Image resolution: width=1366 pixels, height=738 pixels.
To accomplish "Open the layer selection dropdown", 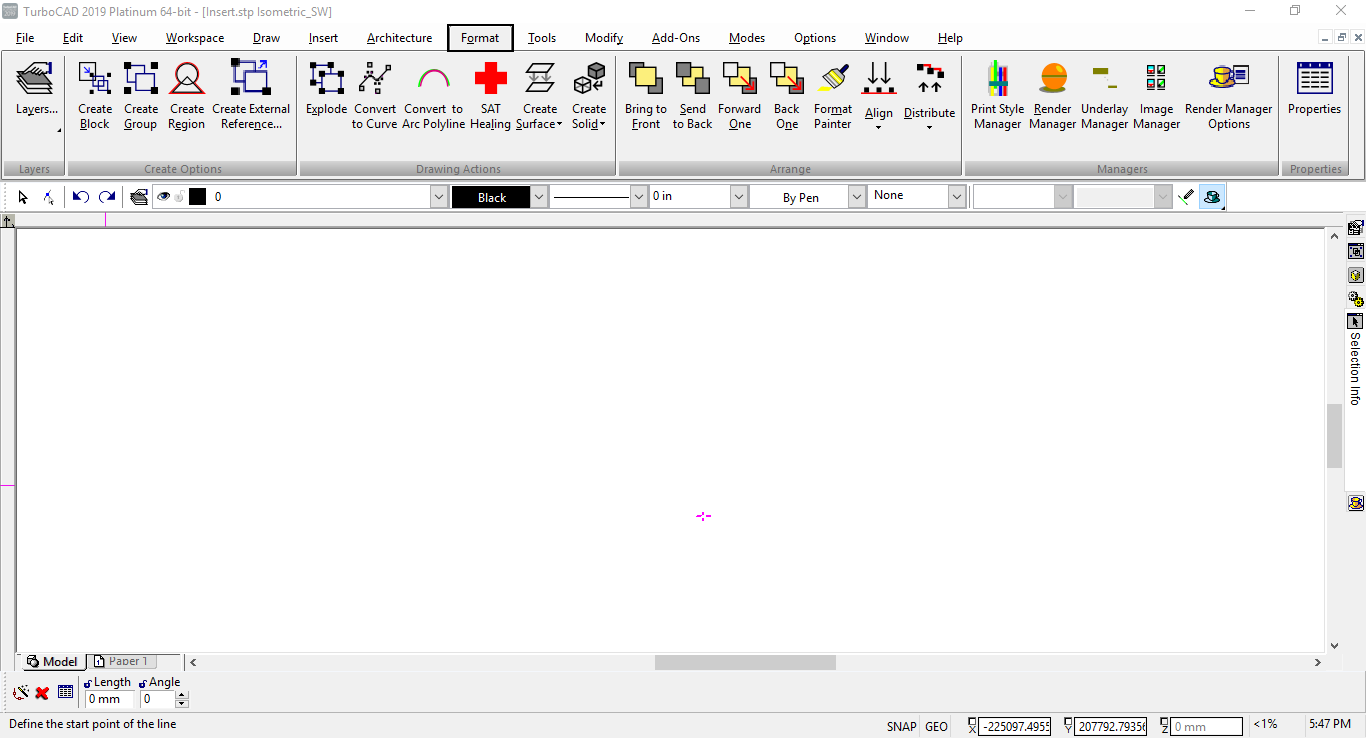I will coord(439,197).
